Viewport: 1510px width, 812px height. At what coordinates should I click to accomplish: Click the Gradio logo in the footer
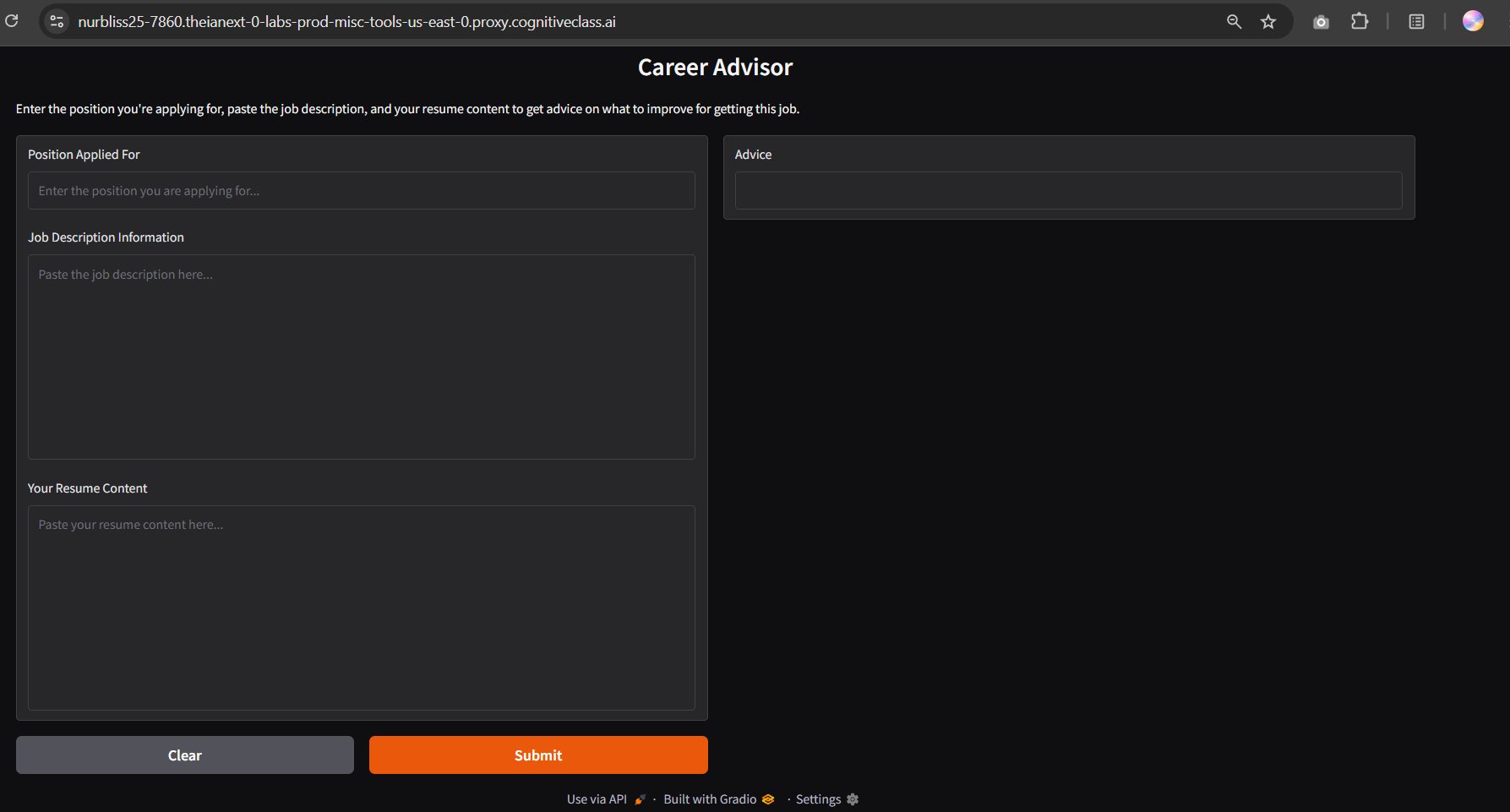click(768, 799)
